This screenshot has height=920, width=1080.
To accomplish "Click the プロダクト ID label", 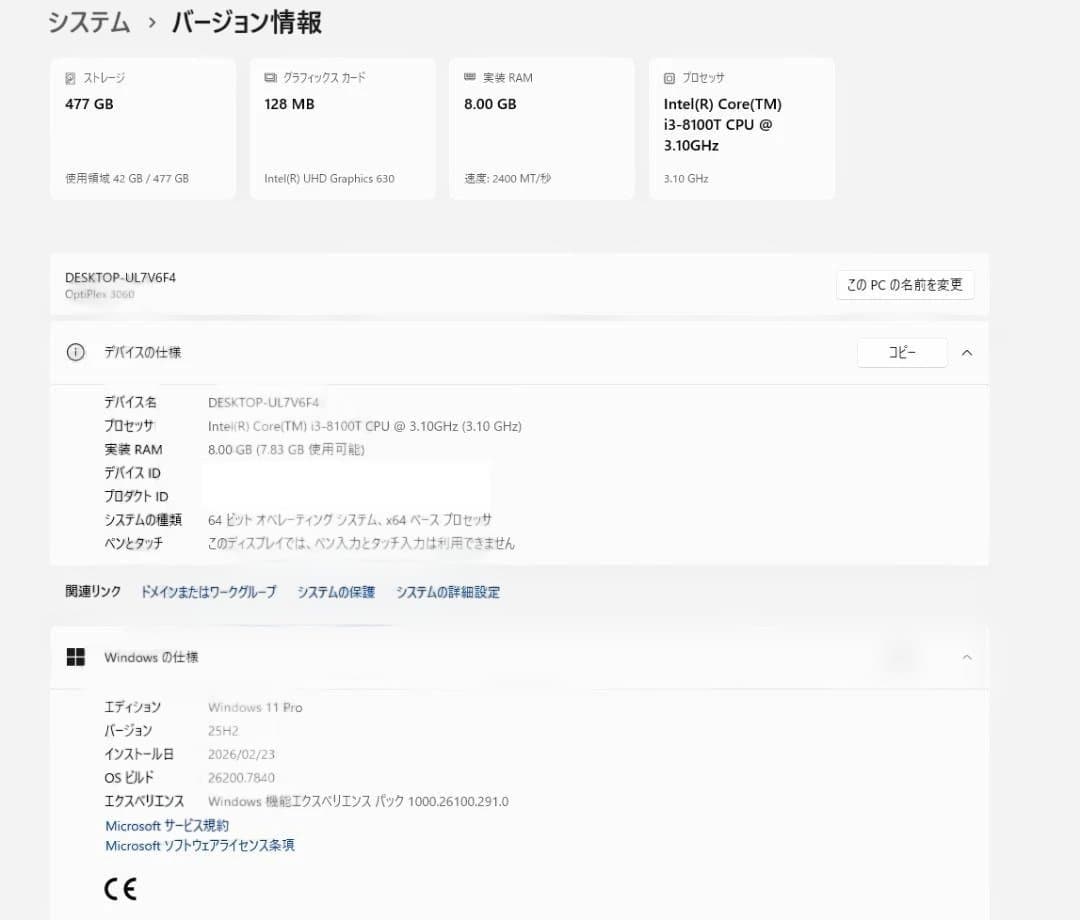I will coord(136,496).
